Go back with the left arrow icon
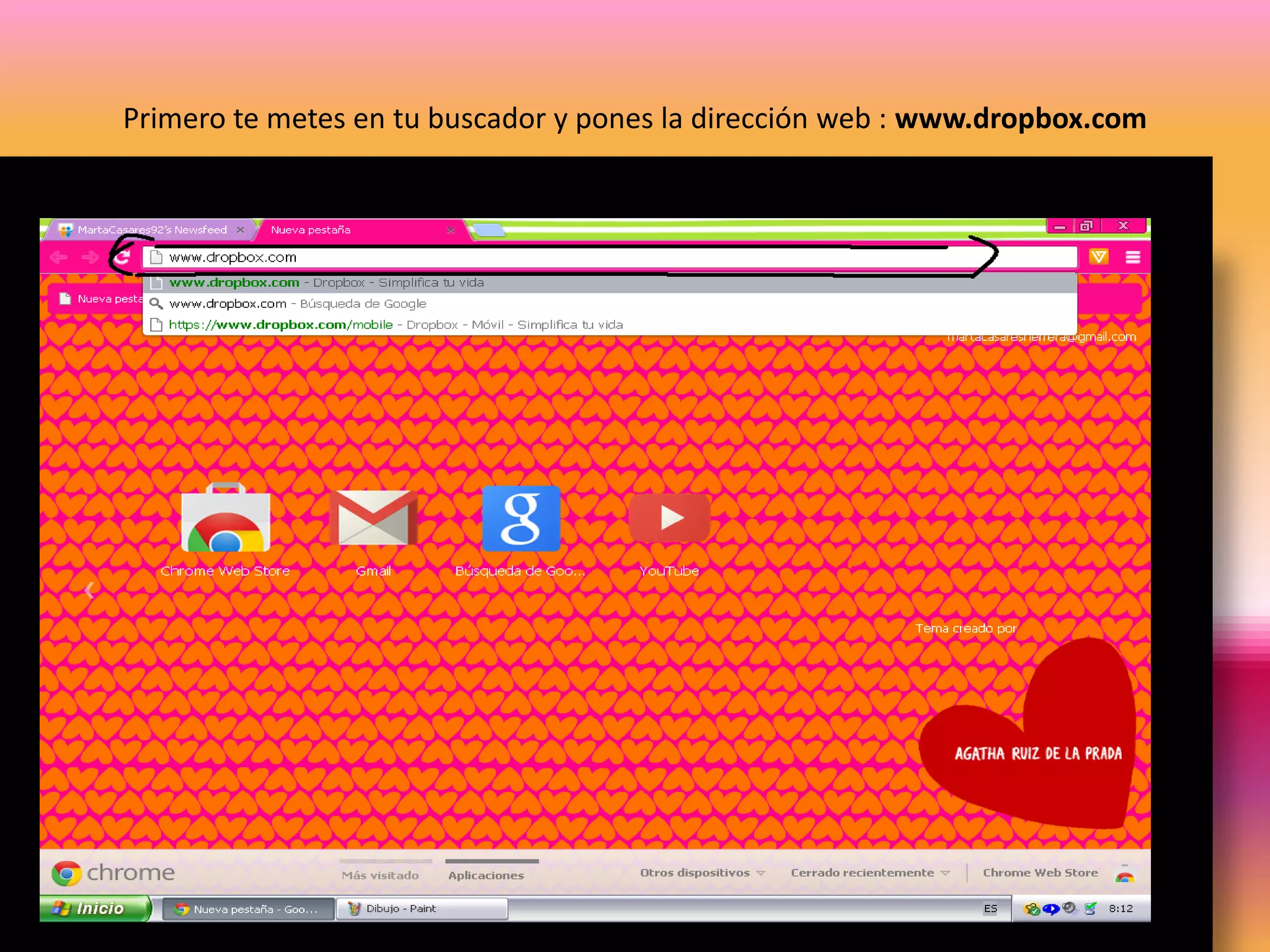Image resolution: width=1270 pixels, height=952 pixels. coord(59,257)
